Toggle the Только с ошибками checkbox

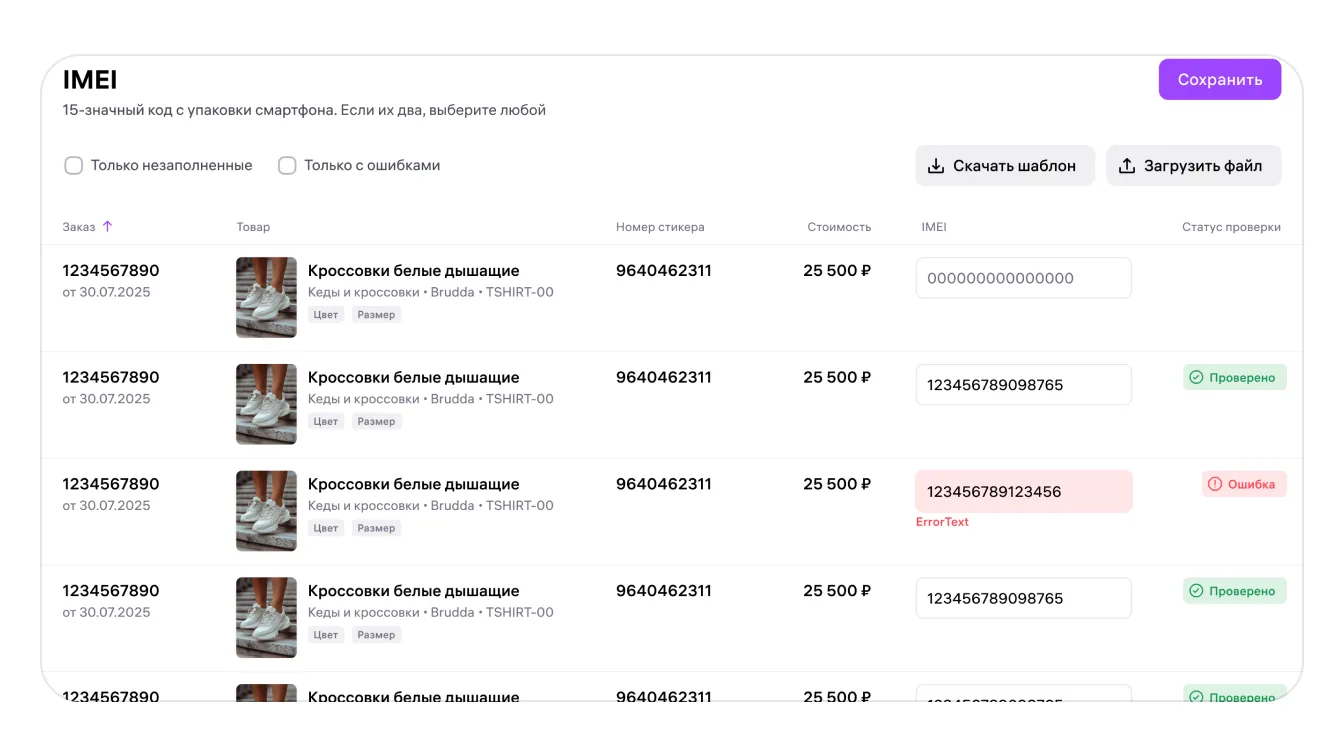tap(287, 166)
